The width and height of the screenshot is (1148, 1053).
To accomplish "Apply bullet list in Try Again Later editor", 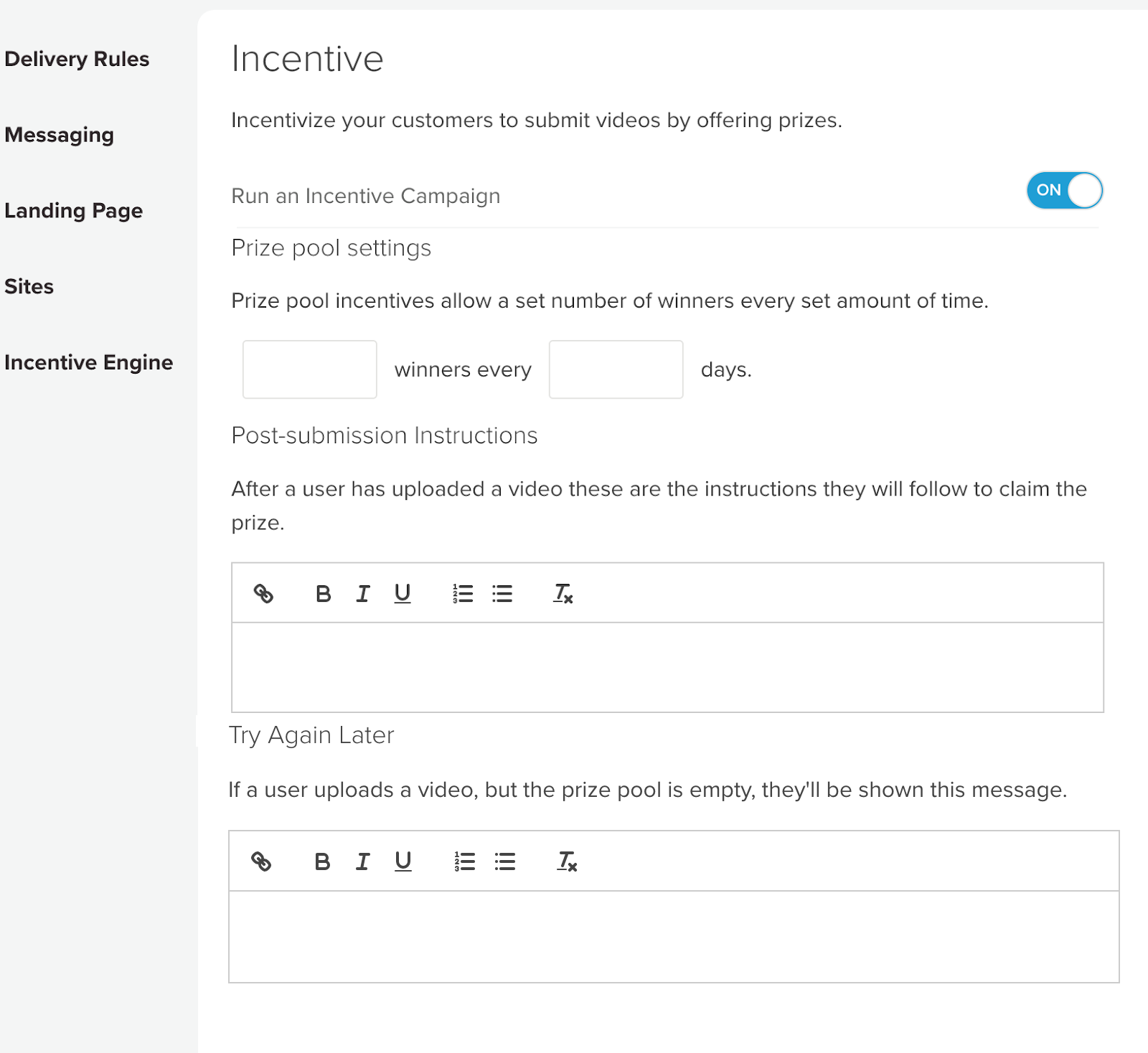I will click(x=505, y=861).
